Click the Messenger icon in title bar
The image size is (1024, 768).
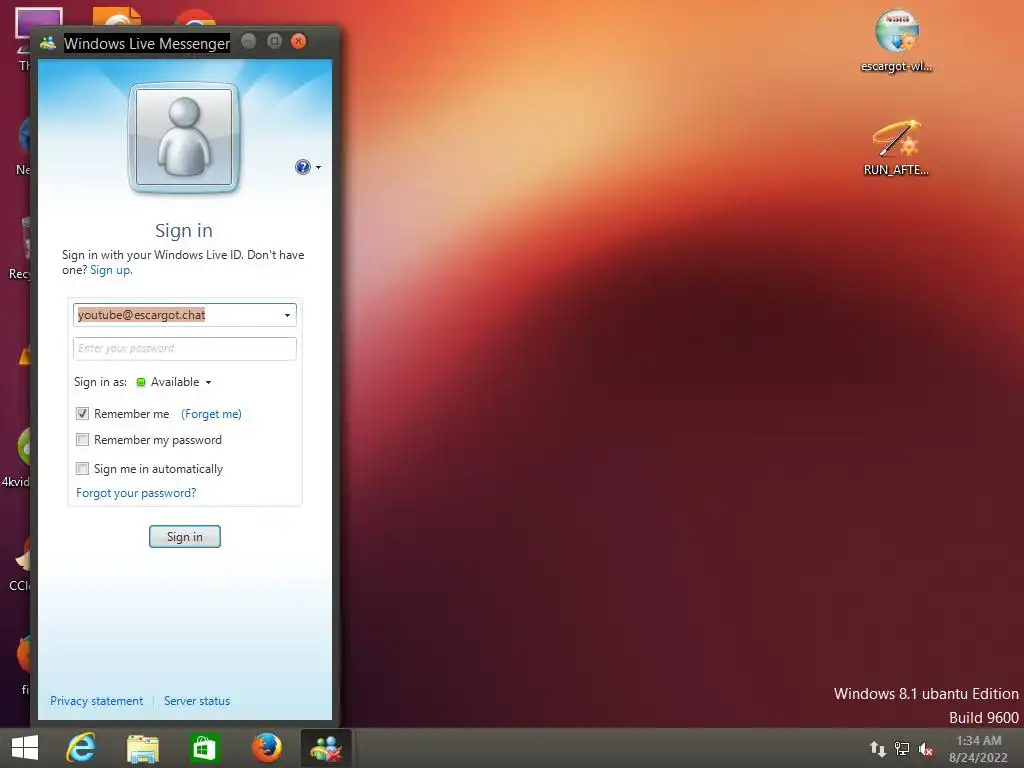[x=48, y=43]
